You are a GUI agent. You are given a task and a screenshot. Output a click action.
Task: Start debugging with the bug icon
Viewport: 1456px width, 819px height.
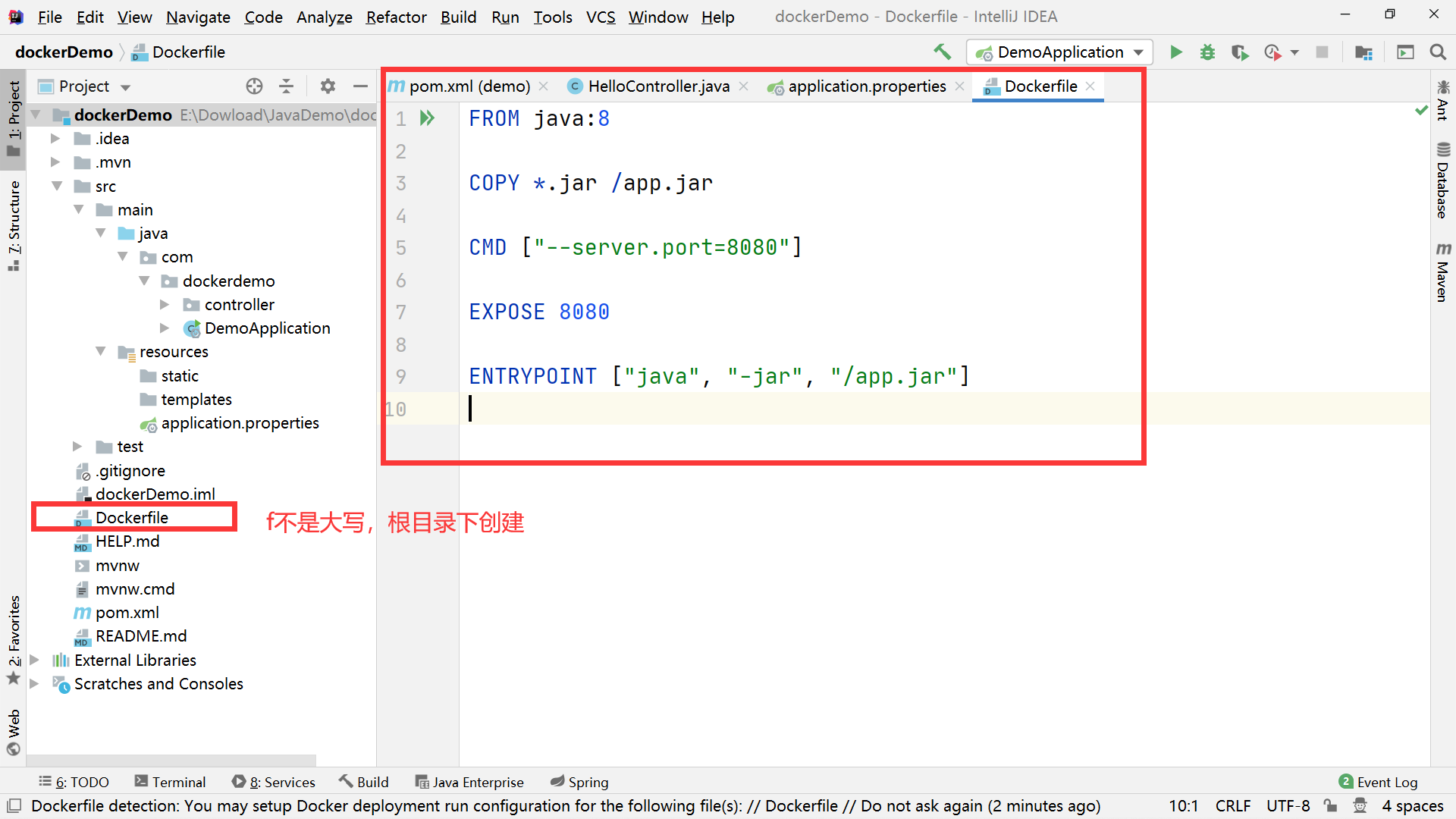click(1207, 52)
